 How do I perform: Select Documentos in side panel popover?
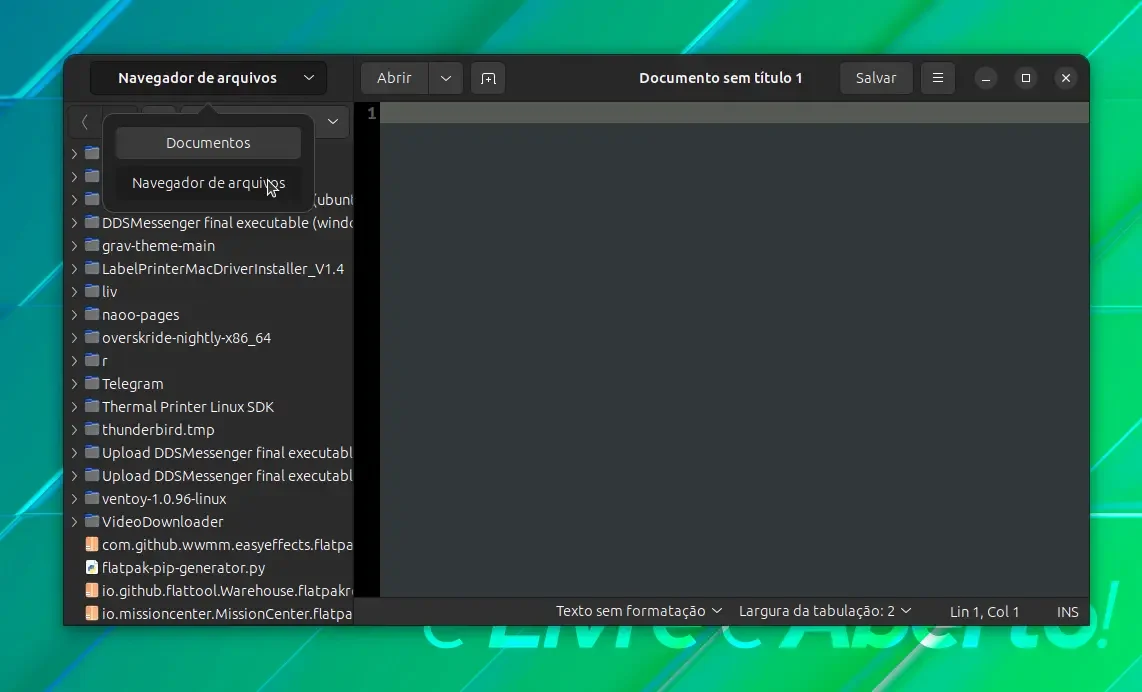click(208, 143)
